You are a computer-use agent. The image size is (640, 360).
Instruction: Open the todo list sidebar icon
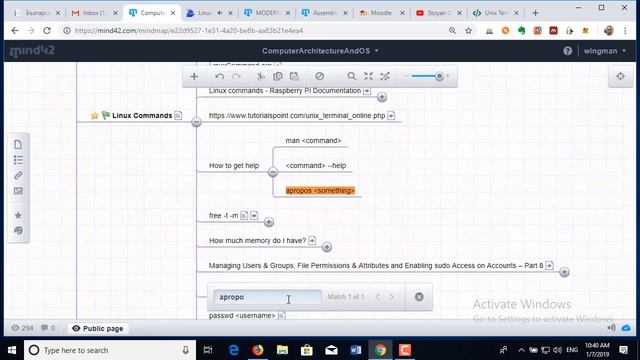18,160
